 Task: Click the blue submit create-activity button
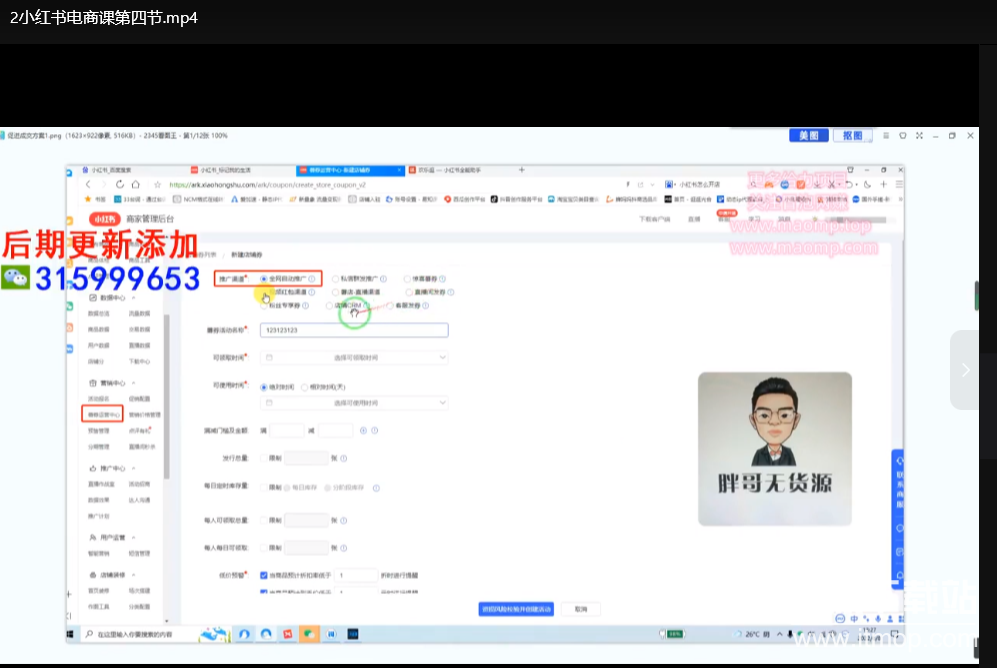[x=516, y=609]
